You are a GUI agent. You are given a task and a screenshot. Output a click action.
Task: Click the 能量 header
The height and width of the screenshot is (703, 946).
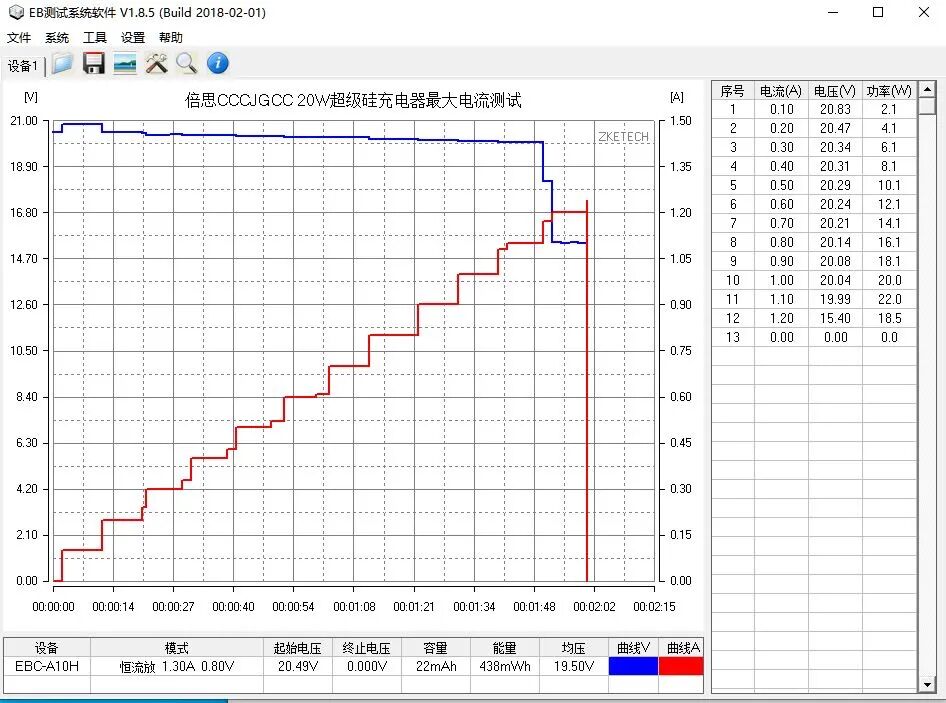click(505, 648)
